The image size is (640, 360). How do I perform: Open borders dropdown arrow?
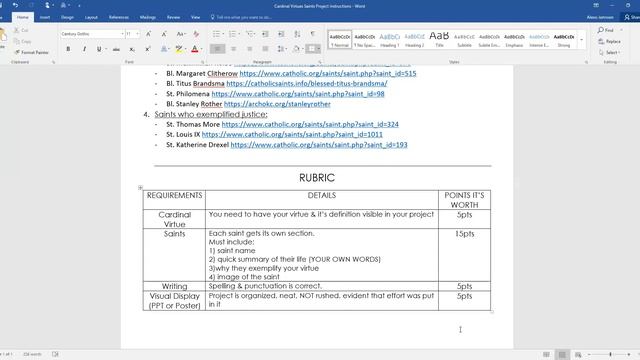point(318,49)
